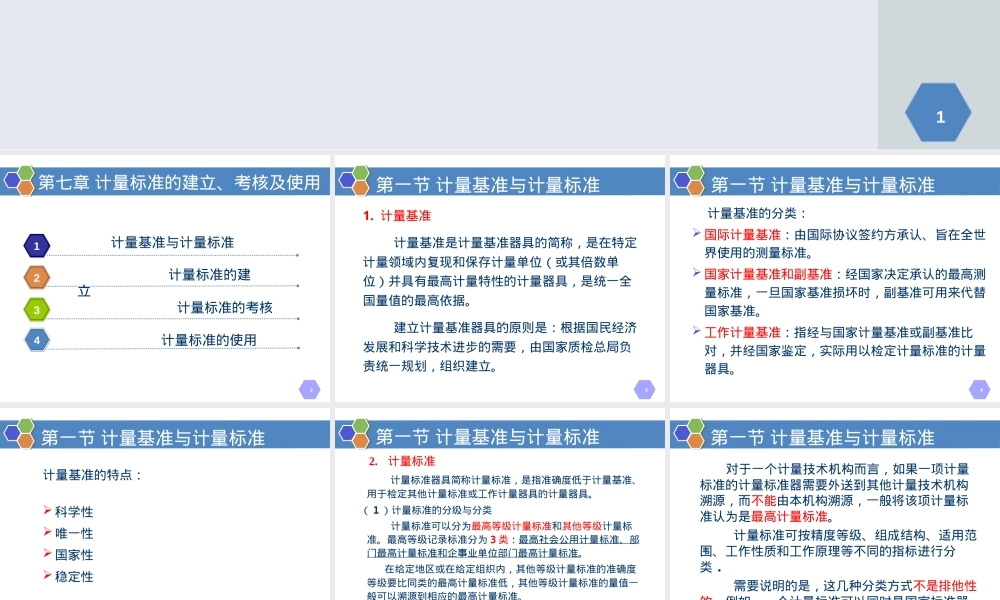Viewport: 1000px width, 600px height.
Task: Click the hexagon logo on the 计量基准的特点 slide header
Action: pos(18,434)
